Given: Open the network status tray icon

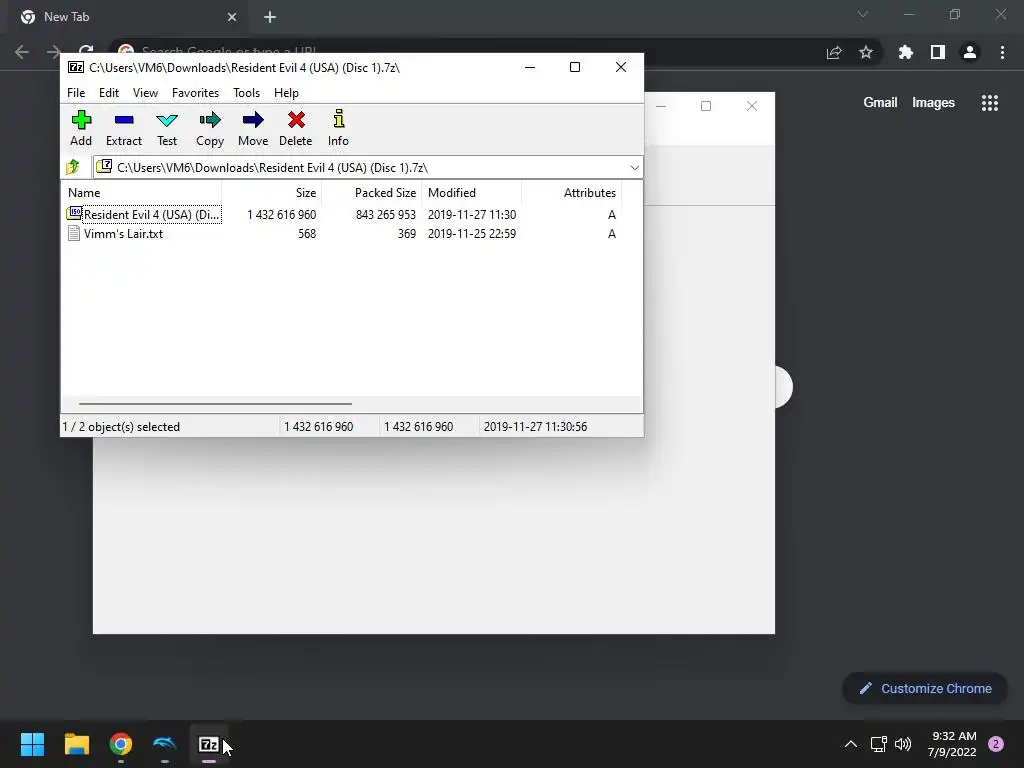Looking at the screenshot, I should 879,744.
